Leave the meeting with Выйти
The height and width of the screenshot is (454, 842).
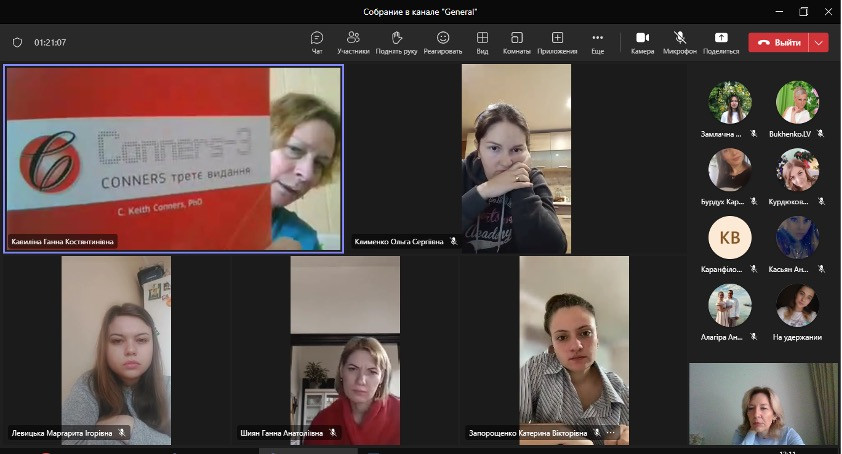click(x=779, y=42)
